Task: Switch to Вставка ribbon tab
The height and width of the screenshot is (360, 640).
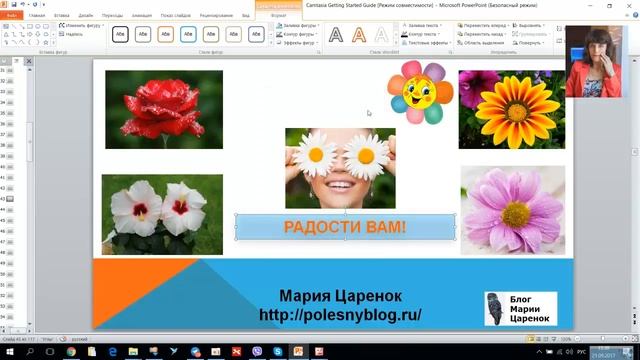Action: (62, 16)
